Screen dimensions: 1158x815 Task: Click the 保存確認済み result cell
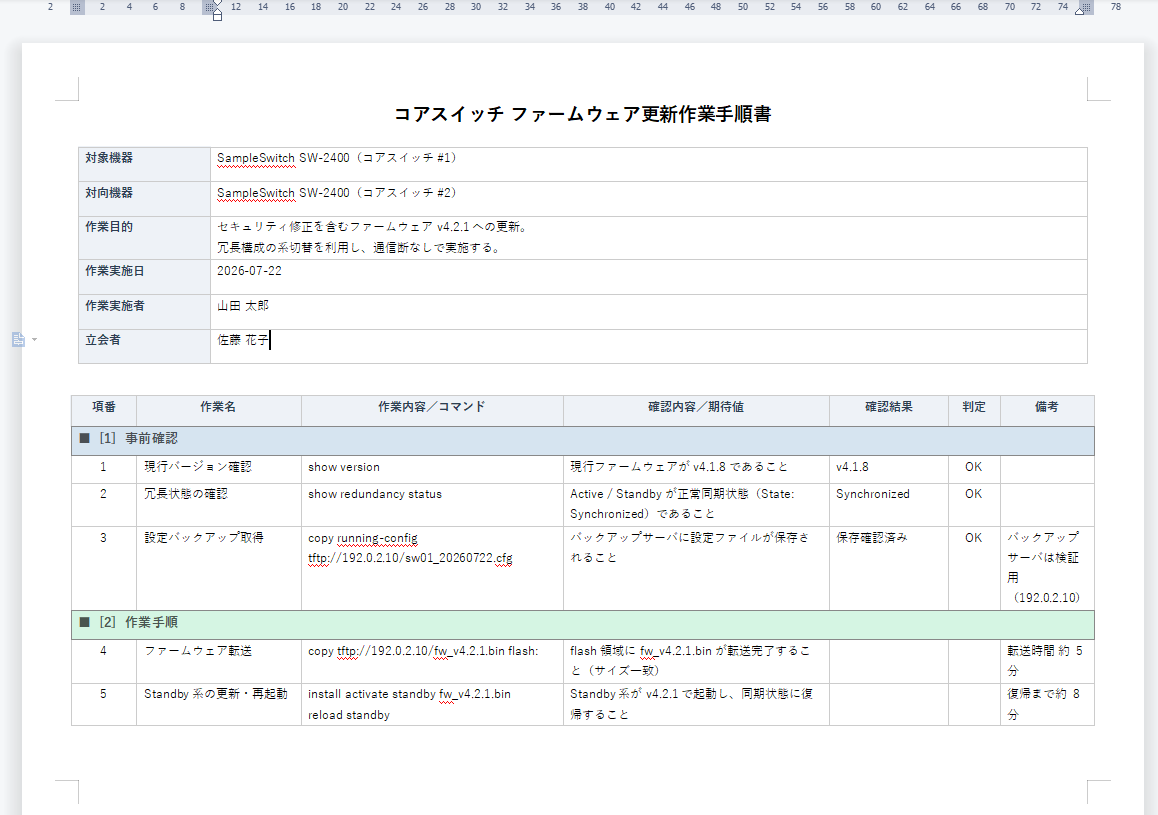pos(889,568)
